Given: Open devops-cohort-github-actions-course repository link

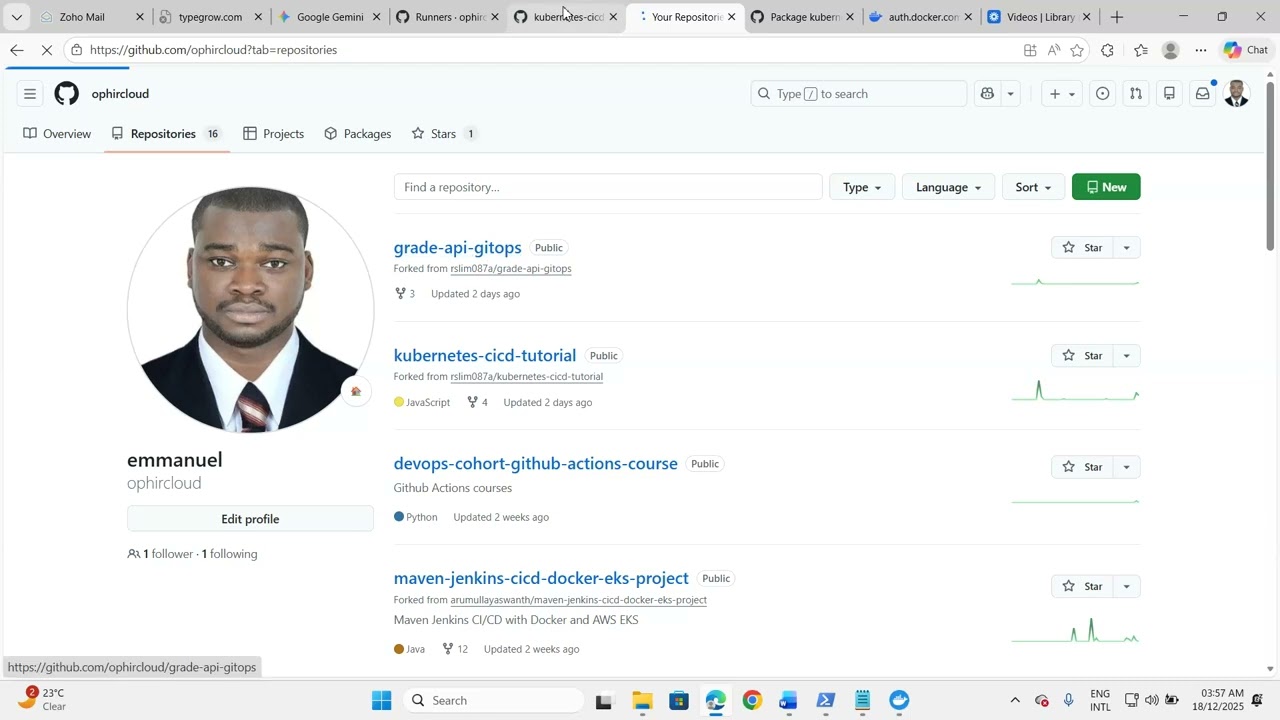Looking at the screenshot, I should click(x=536, y=463).
